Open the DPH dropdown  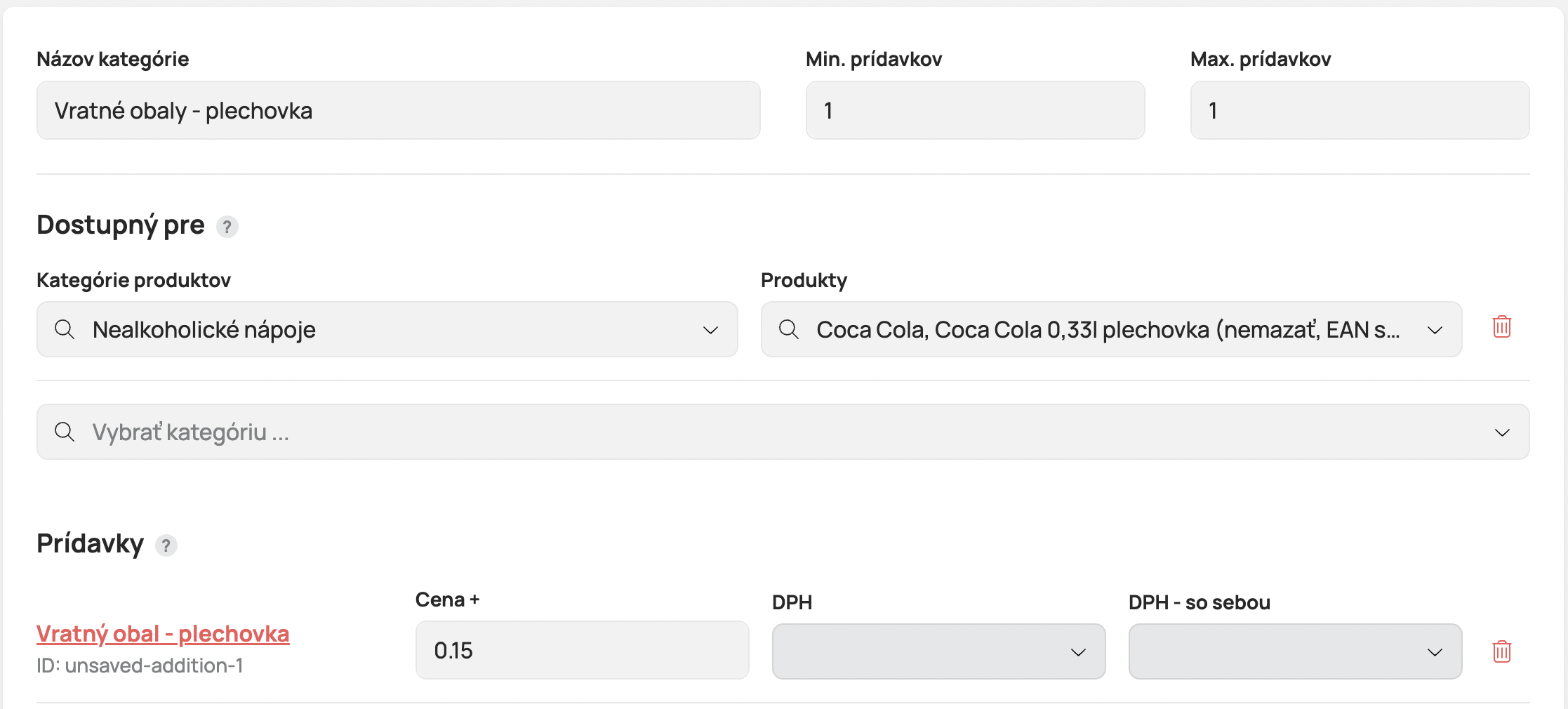pyautogui.click(x=938, y=651)
